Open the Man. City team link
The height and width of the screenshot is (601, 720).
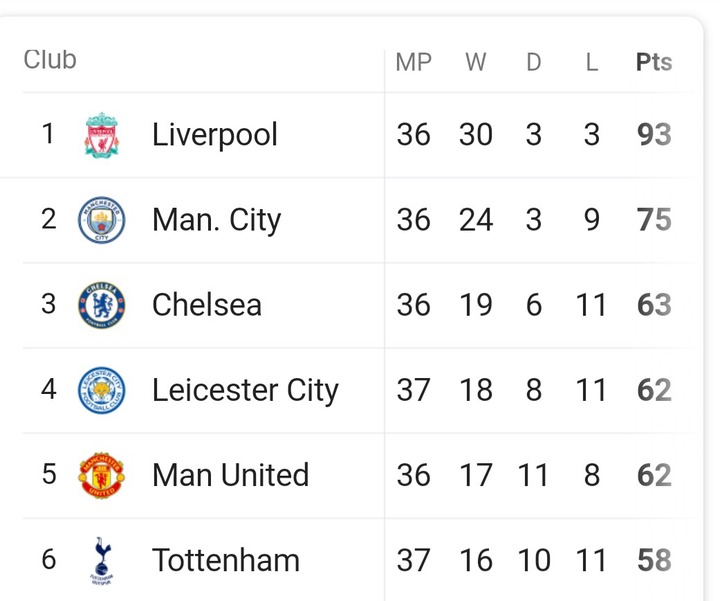pos(217,220)
